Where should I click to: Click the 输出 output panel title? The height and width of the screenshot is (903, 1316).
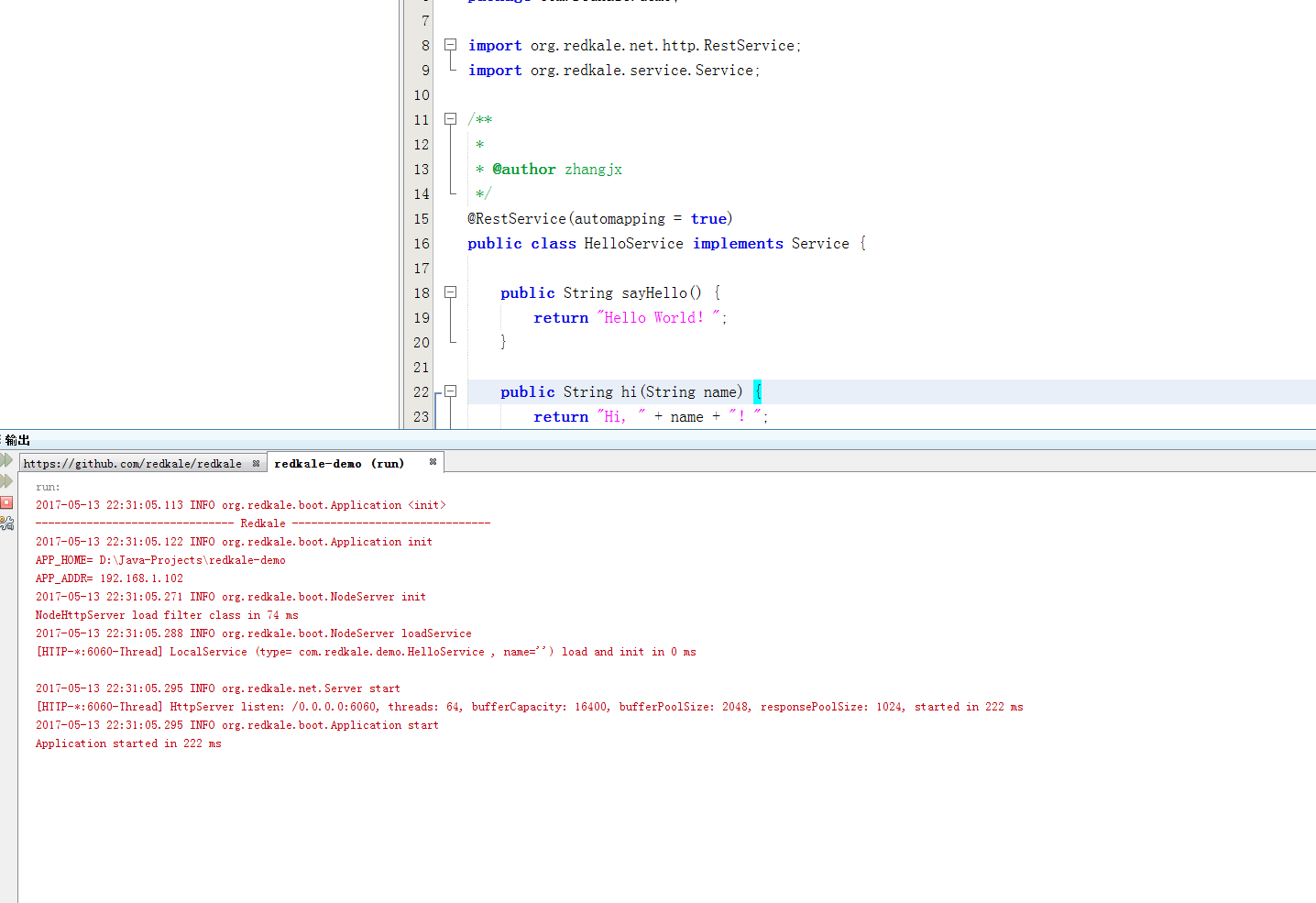click(x=17, y=440)
